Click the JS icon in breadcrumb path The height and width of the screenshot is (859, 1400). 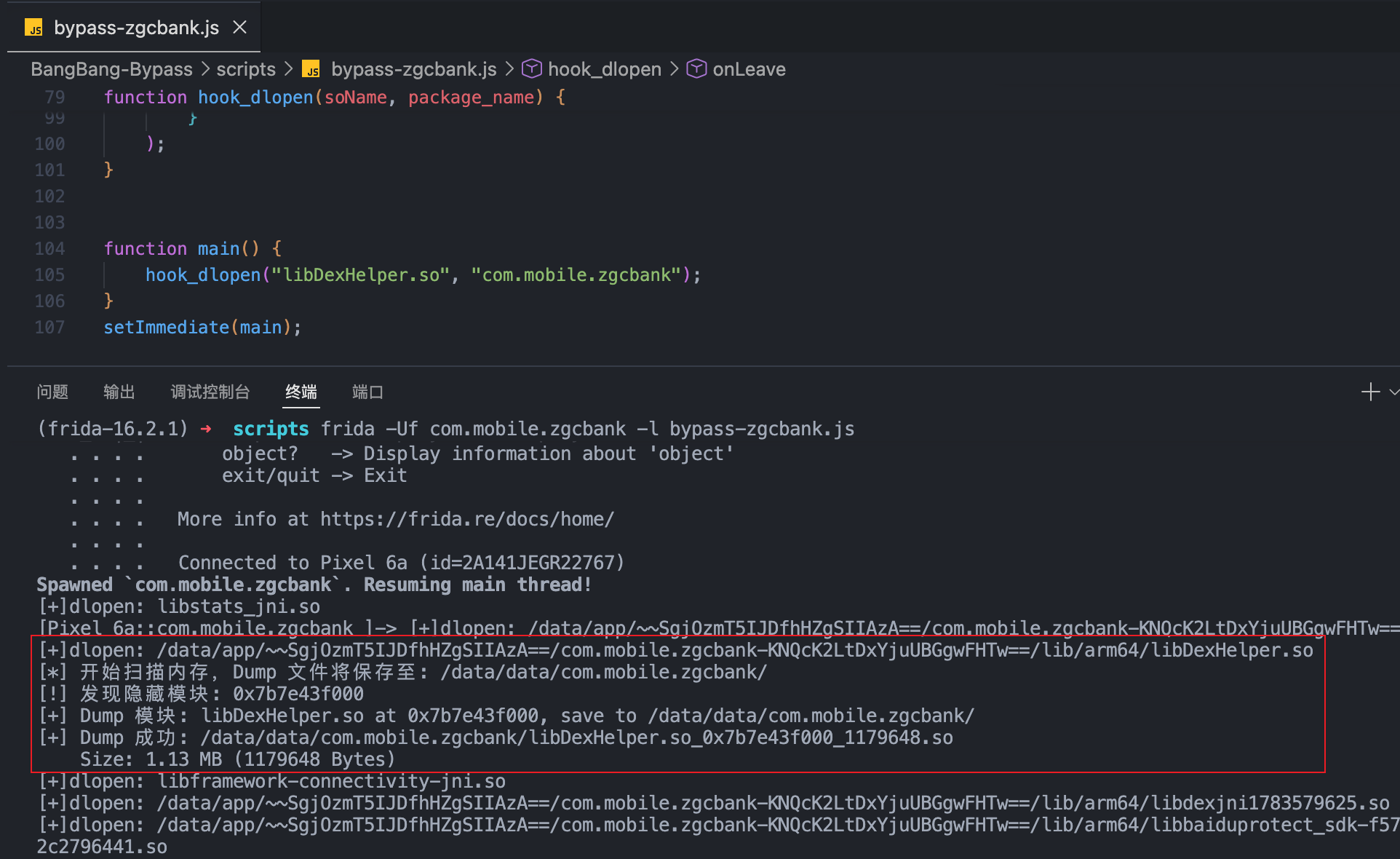point(311,69)
